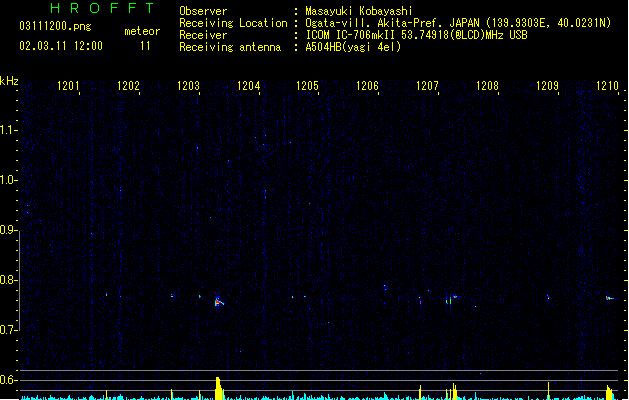Click the 1207 time marker
The width and height of the screenshot is (629, 400).
click(427, 86)
